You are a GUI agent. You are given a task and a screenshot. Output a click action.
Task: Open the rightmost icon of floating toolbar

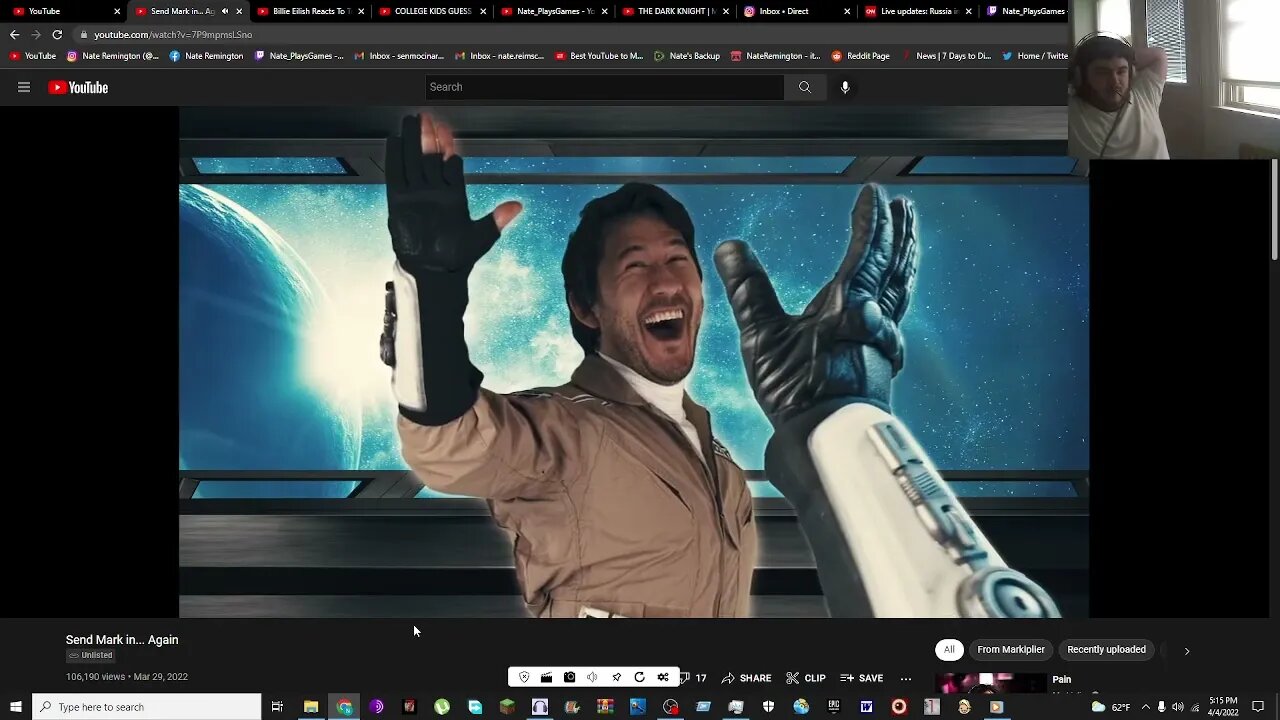tap(663, 677)
